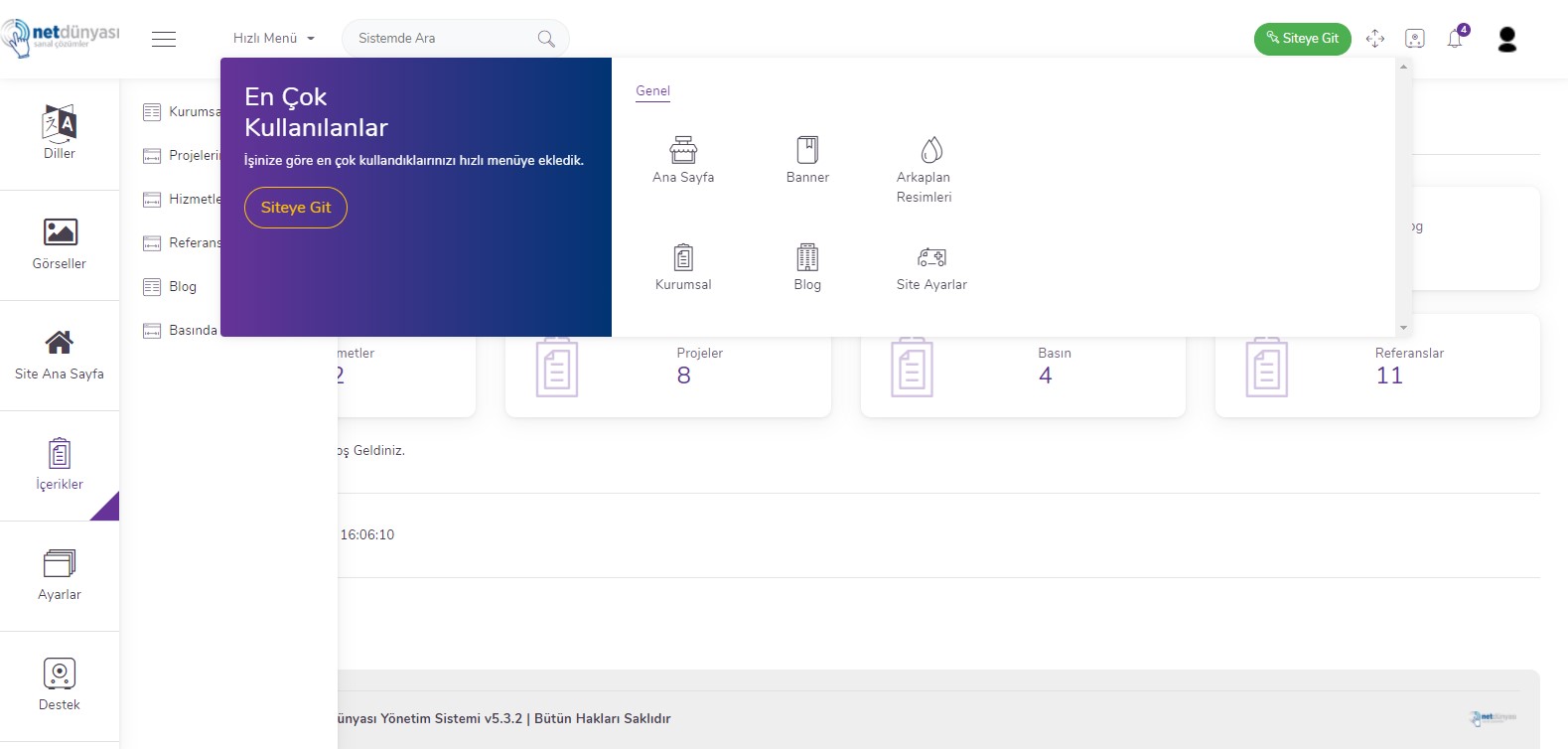Click the green Siteye Git button
1568x749 pixels.
[x=1302, y=39]
